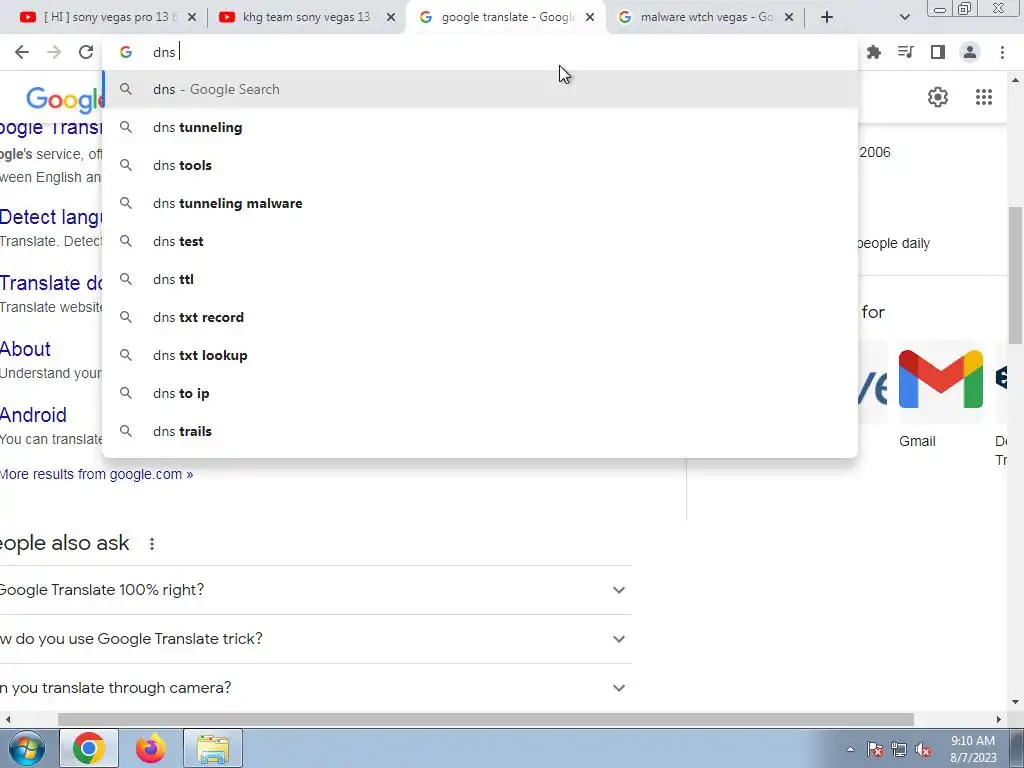Open Google search settings gear

tap(938, 97)
